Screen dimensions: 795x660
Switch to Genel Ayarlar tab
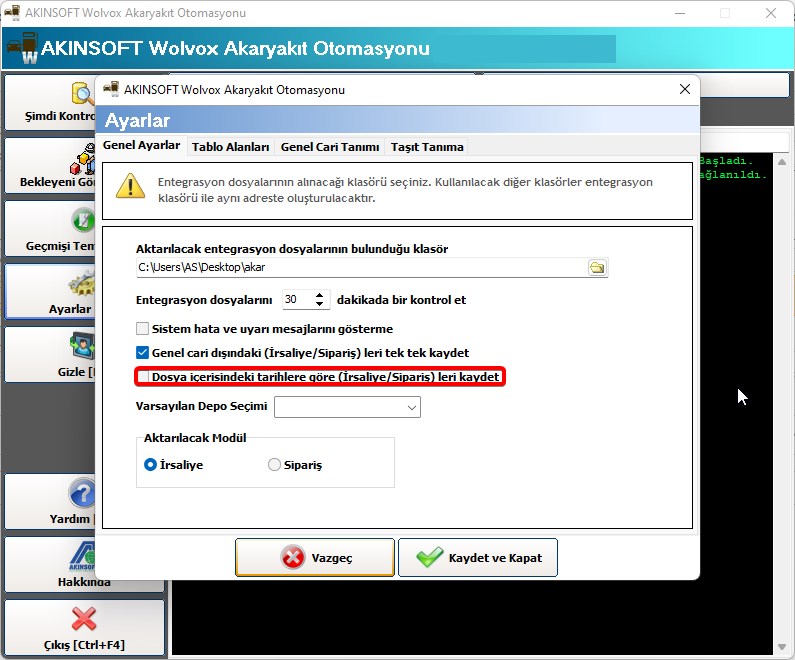[141, 145]
